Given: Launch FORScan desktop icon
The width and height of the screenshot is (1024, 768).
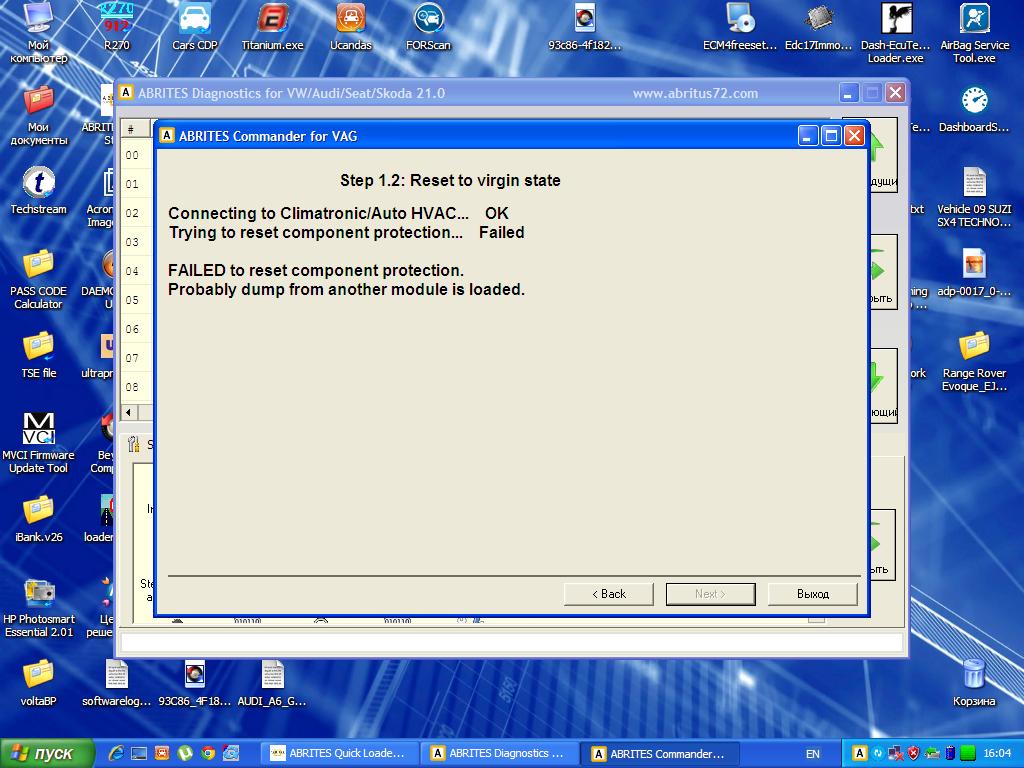Looking at the screenshot, I should click(428, 27).
